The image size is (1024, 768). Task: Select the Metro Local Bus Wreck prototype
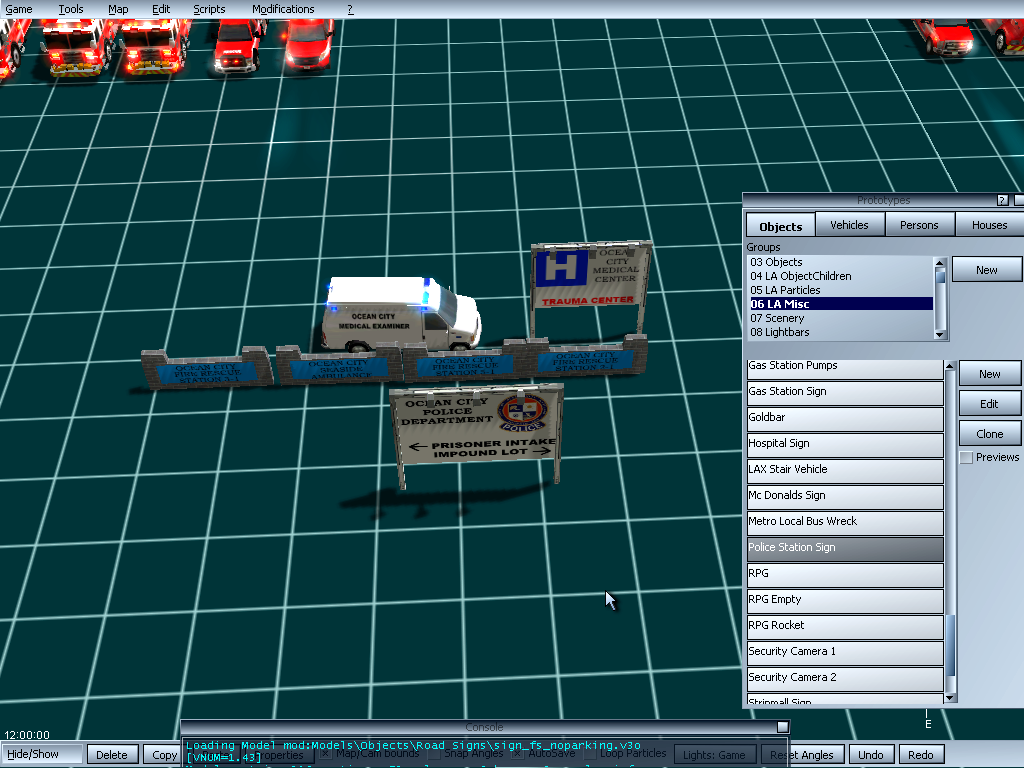click(x=845, y=524)
